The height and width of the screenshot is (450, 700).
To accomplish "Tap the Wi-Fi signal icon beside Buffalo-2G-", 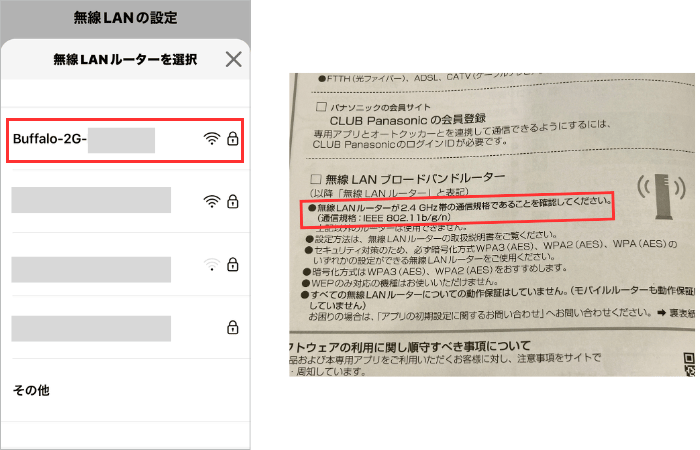I will (212, 139).
